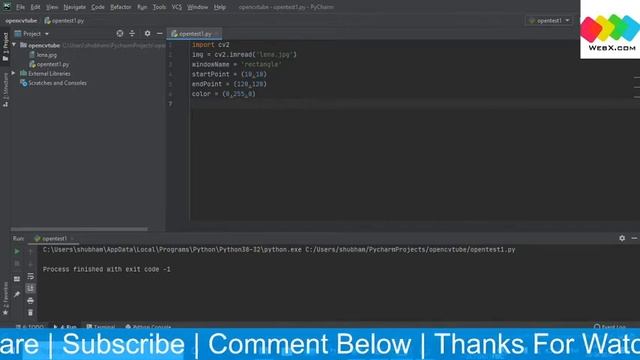Open the Python Console tool window button
The height and width of the screenshot is (360, 640).
click(148, 326)
